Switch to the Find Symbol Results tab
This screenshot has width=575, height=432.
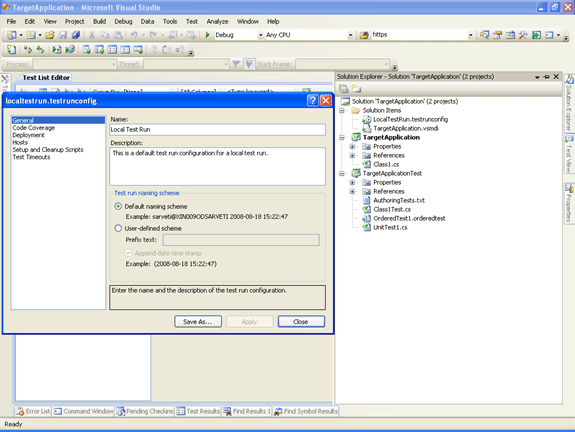click(x=306, y=411)
